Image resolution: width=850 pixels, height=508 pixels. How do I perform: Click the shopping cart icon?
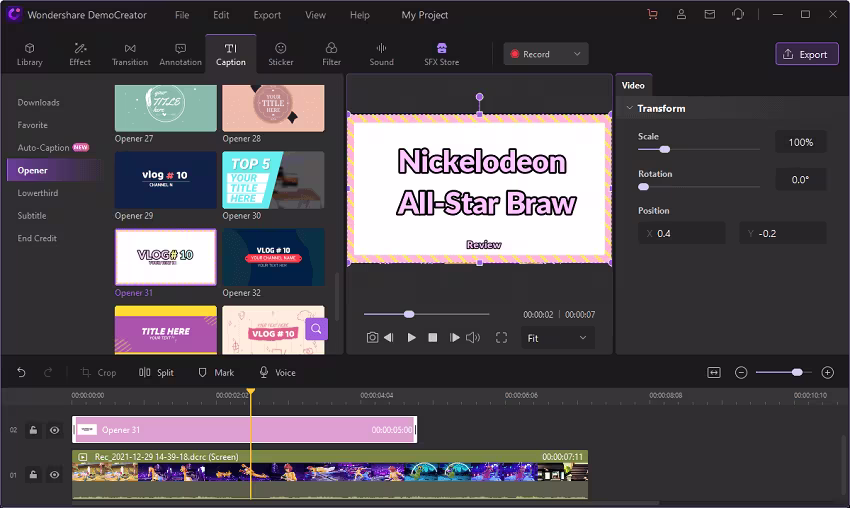click(x=653, y=15)
